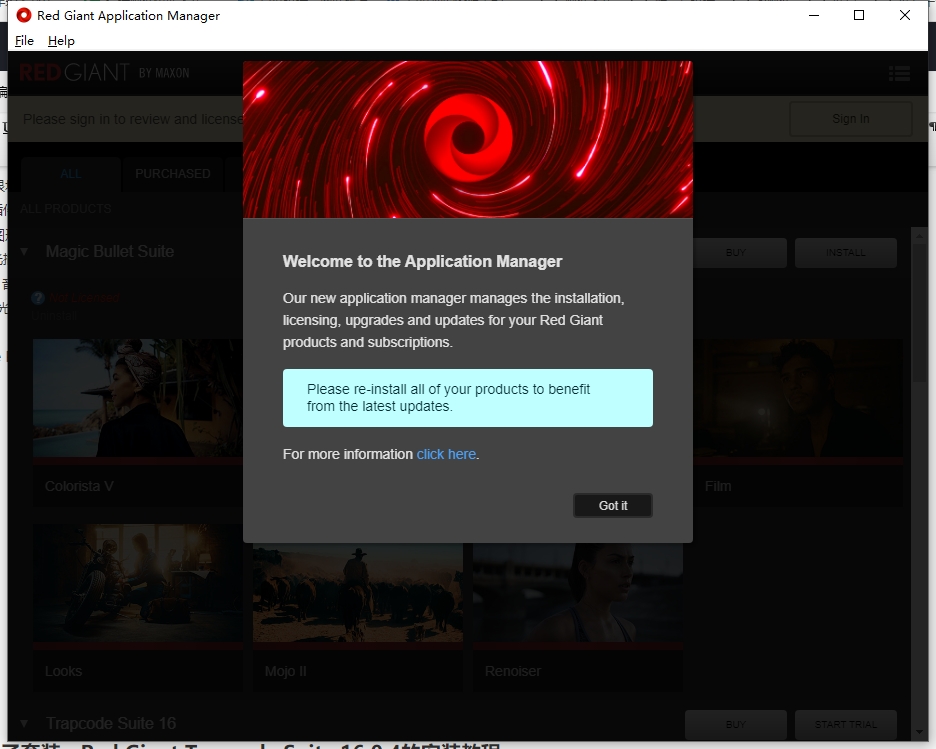This screenshot has width=936, height=749.
Task: Select the Colorista V product thumbnail
Action: click(138, 398)
